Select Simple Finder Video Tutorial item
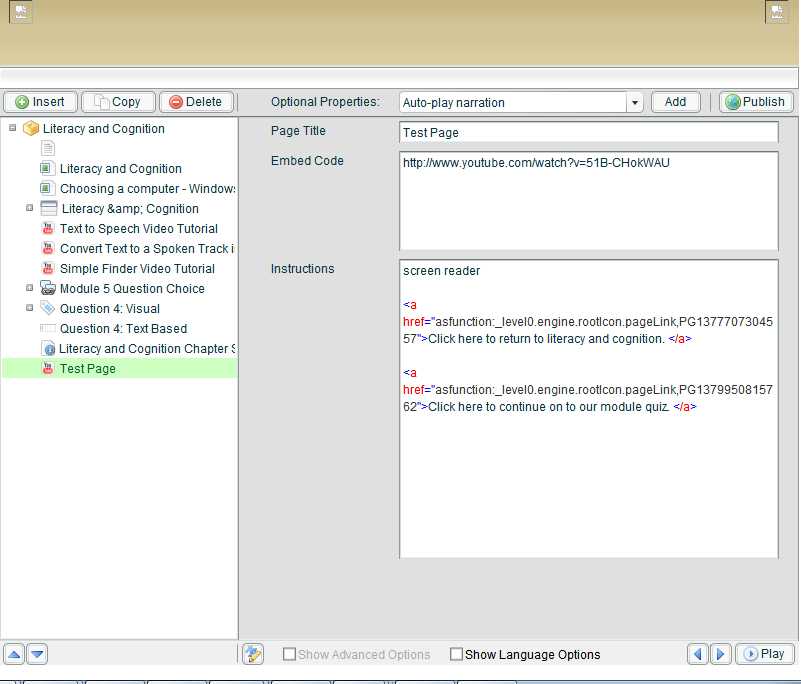 137,269
